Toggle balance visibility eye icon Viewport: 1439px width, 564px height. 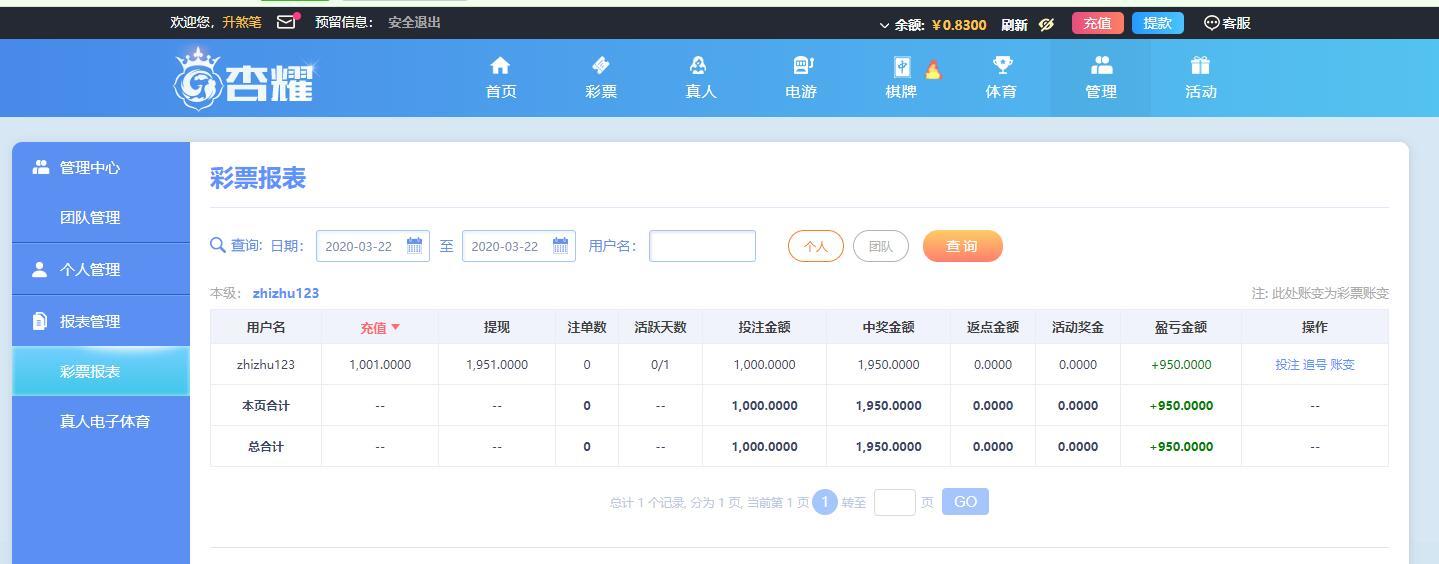pos(1046,25)
